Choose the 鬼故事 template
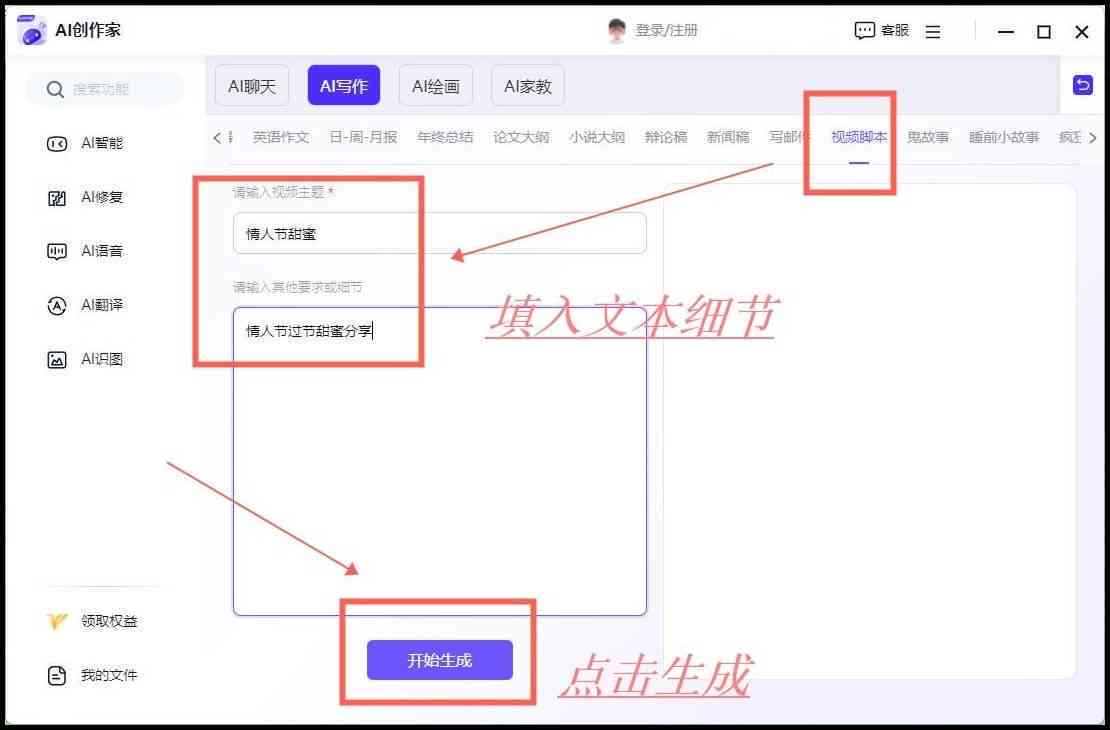The width and height of the screenshot is (1110, 730). [x=928, y=137]
